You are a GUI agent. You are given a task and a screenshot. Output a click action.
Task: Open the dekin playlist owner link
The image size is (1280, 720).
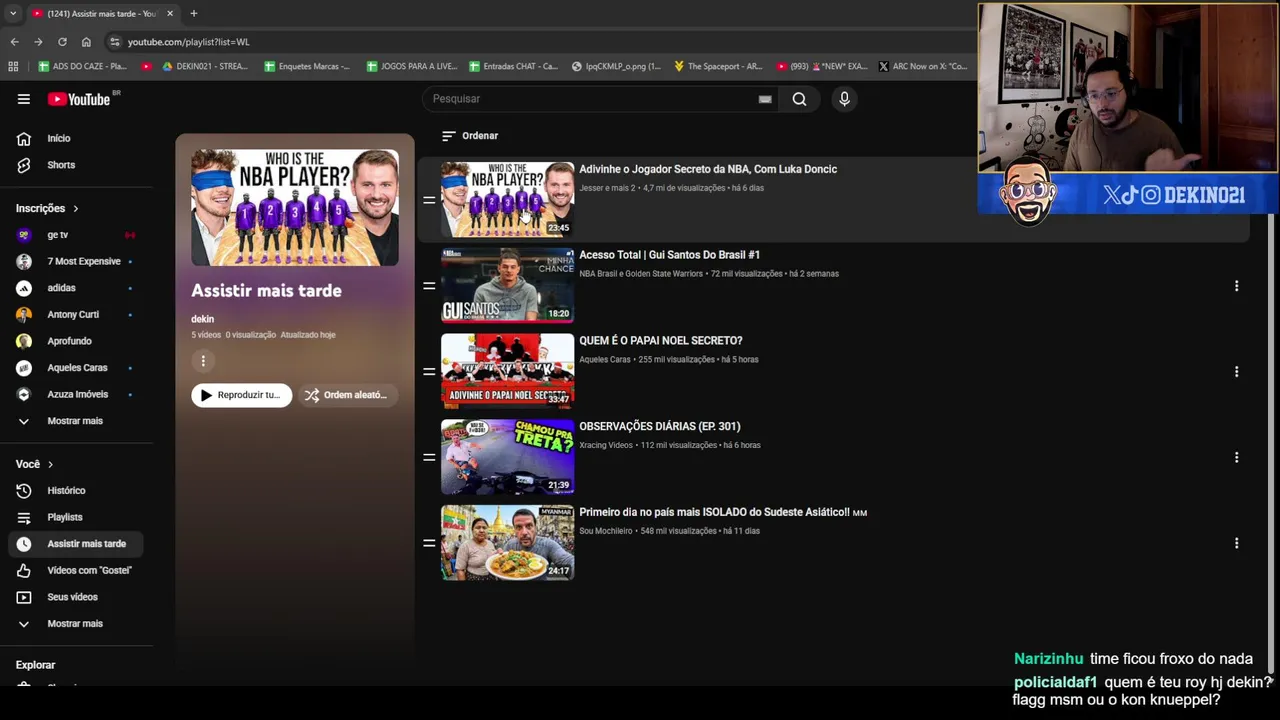(x=202, y=319)
